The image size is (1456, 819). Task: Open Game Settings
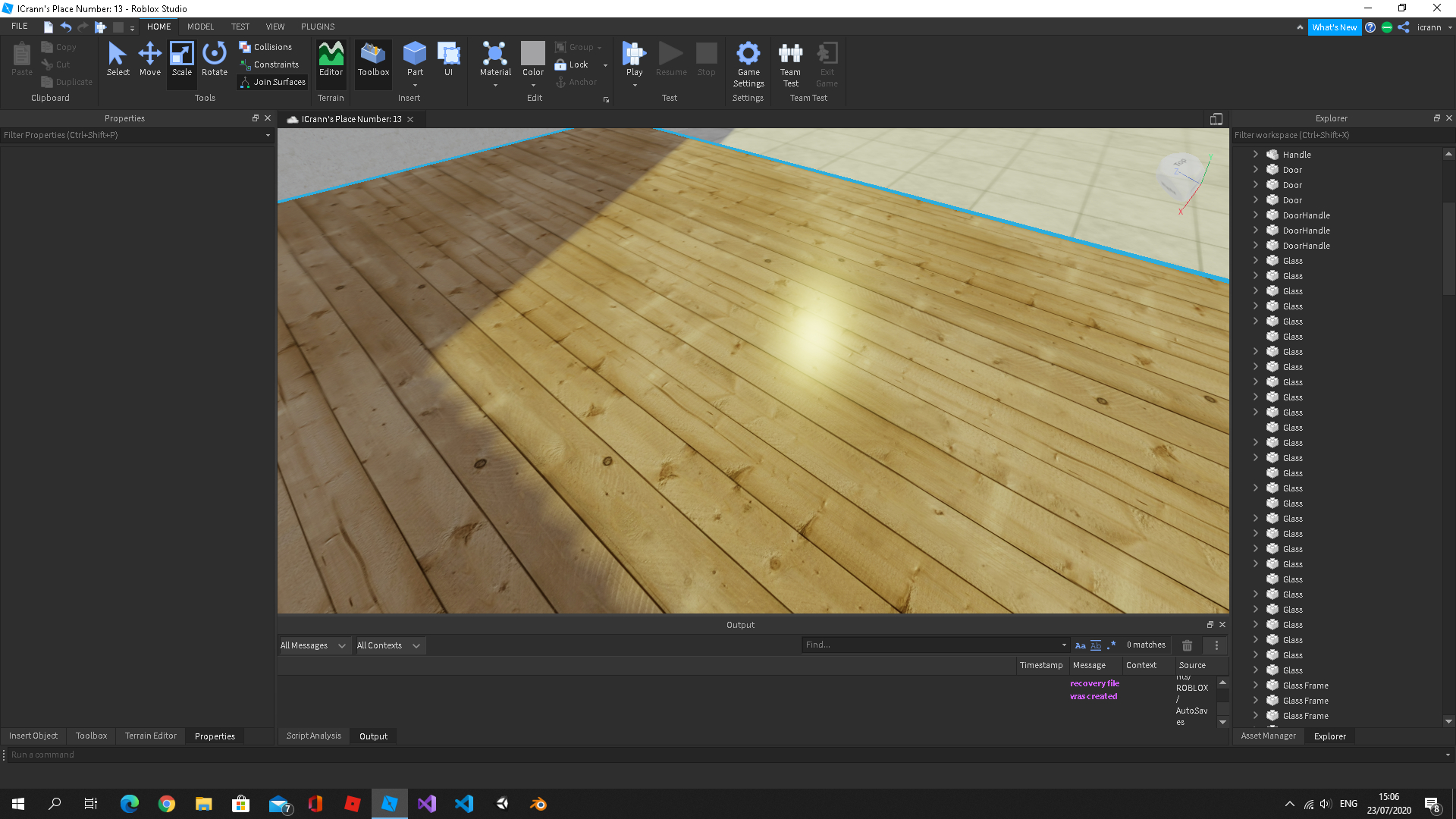tap(748, 64)
